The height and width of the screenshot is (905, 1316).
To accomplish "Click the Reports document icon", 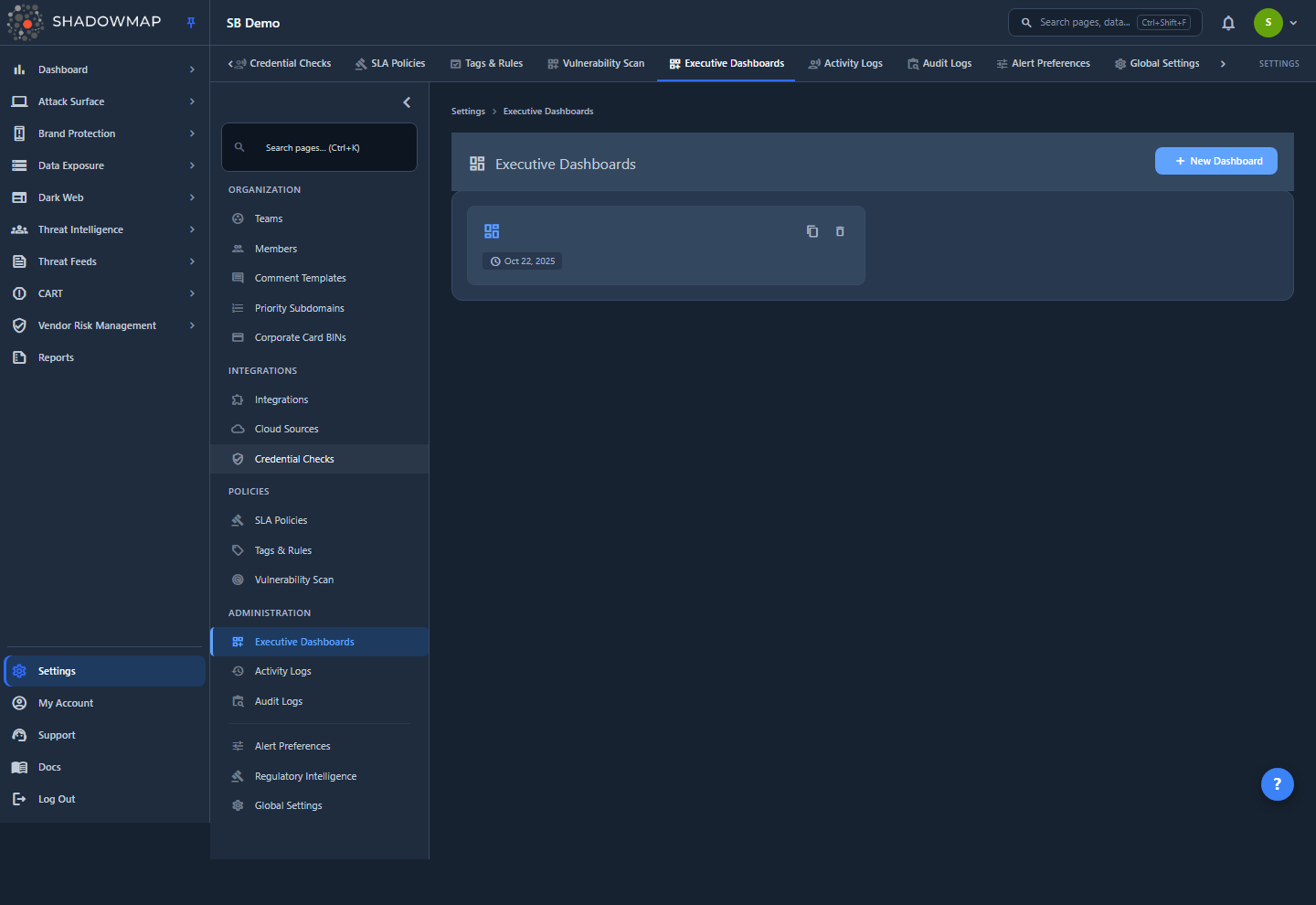I will click(19, 357).
